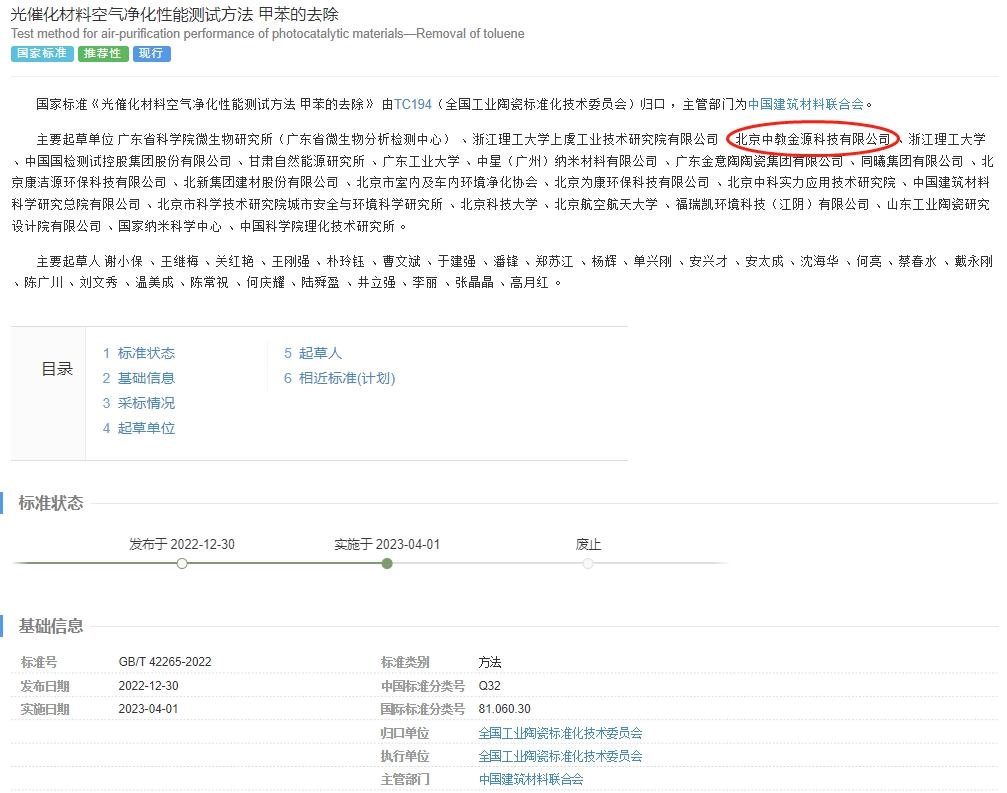Image resolution: width=1007 pixels, height=793 pixels.
Task: Click the circled 北京中教金源科技有限公司 text
Action: pyautogui.click(x=812, y=139)
